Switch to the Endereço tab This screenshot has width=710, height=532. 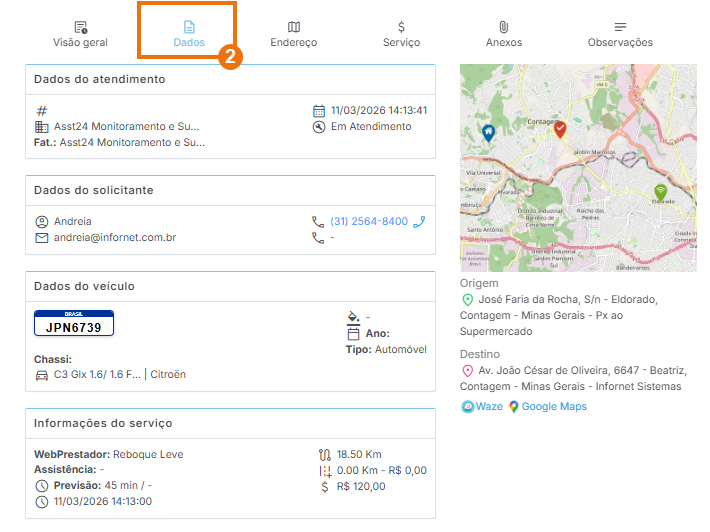pyautogui.click(x=293, y=34)
